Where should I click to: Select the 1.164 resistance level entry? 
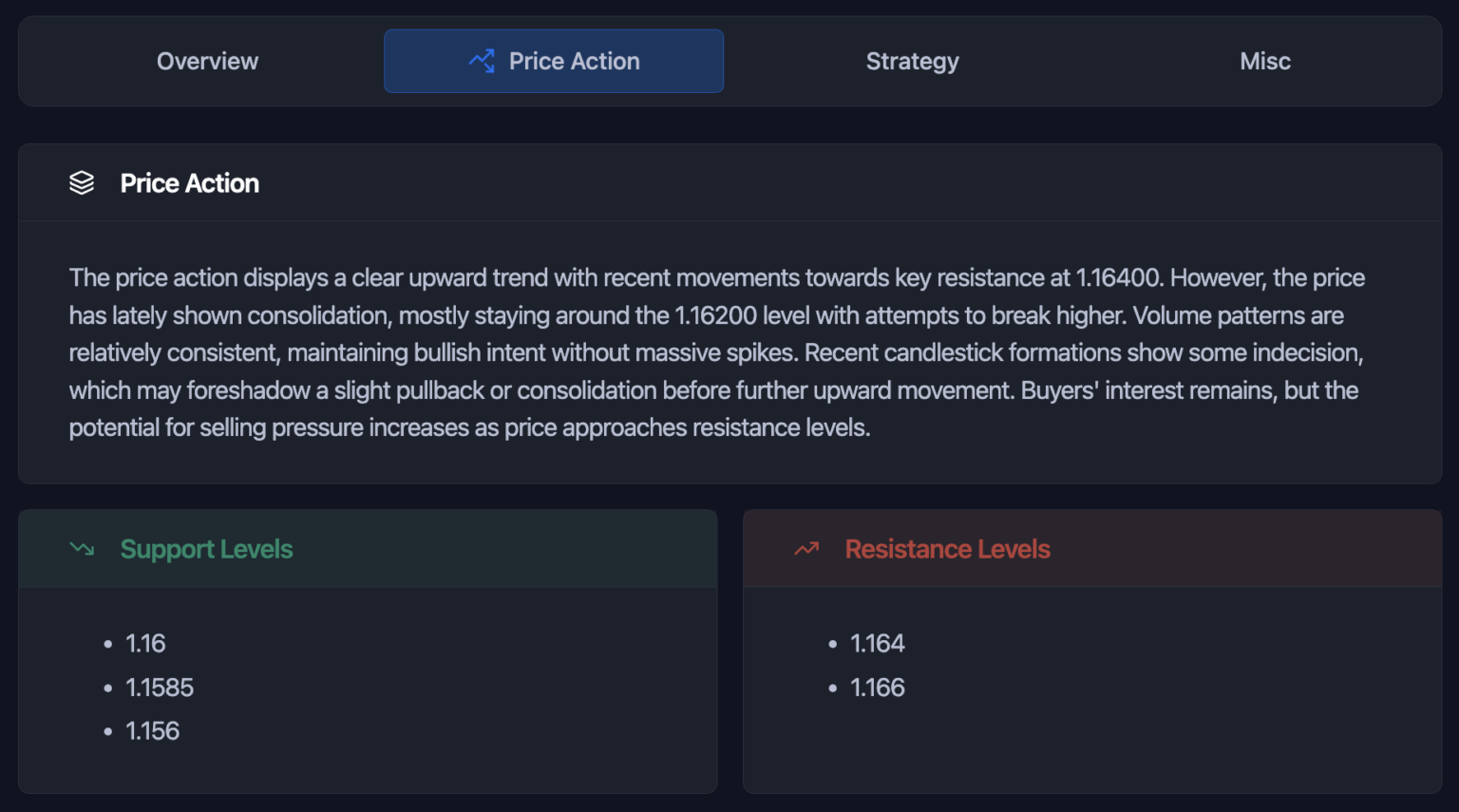pyautogui.click(x=878, y=643)
